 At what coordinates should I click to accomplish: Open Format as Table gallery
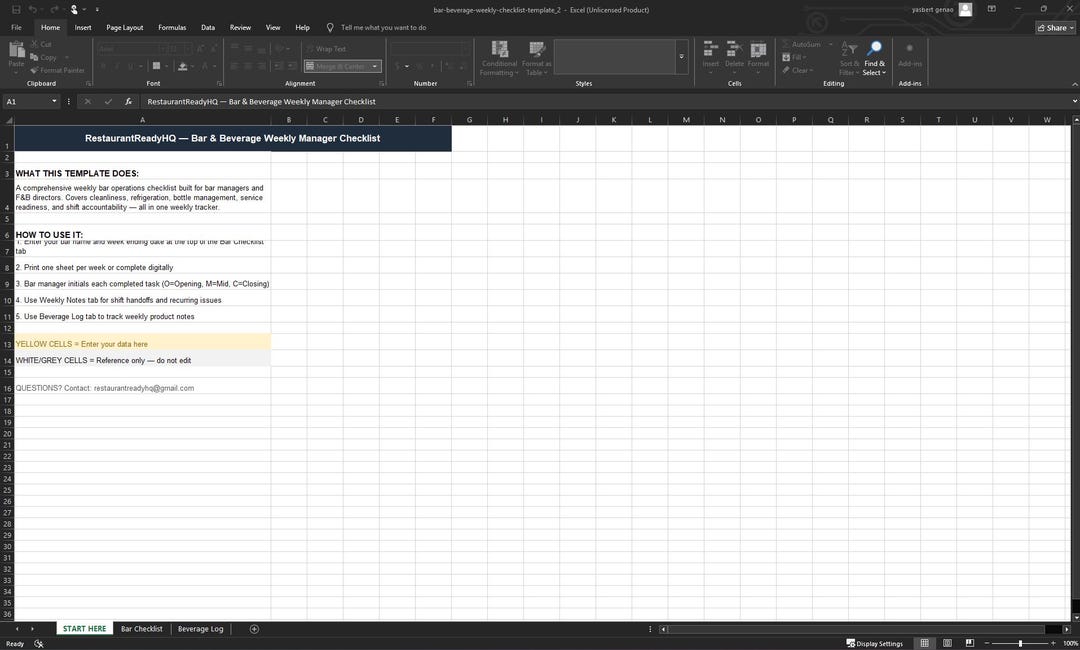point(537,58)
